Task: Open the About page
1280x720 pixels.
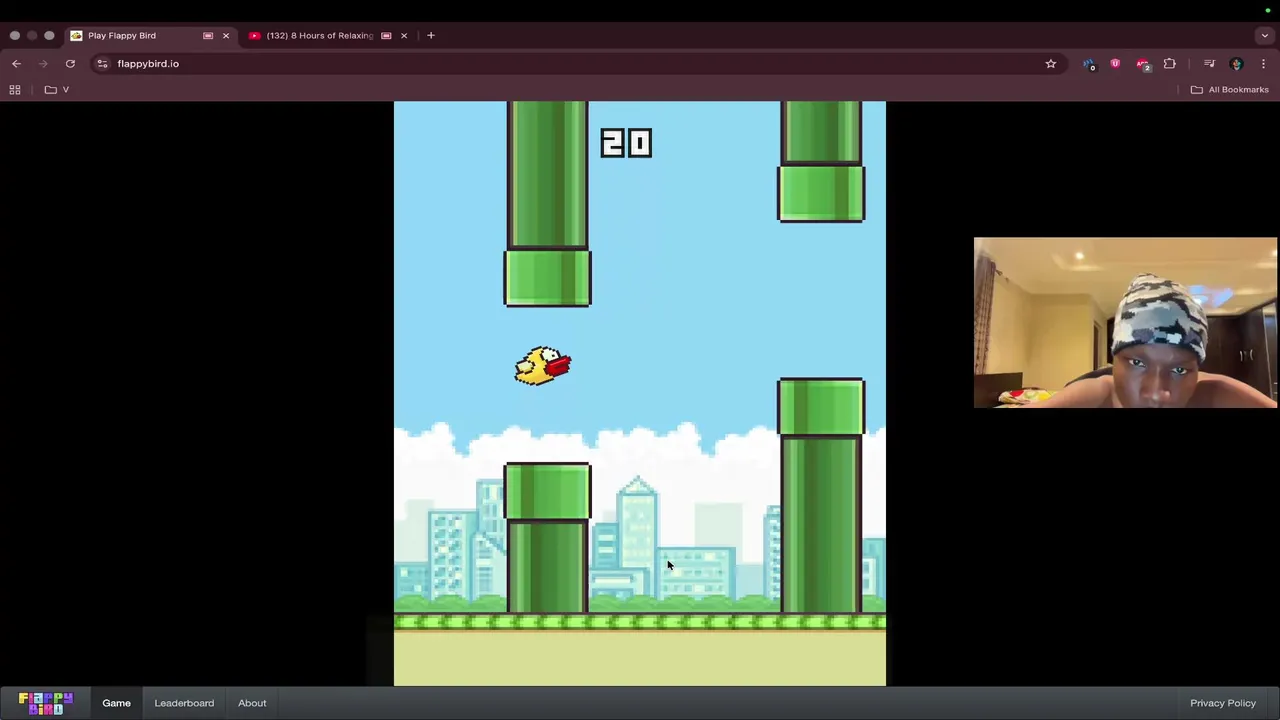Action: tap(252, 703)
